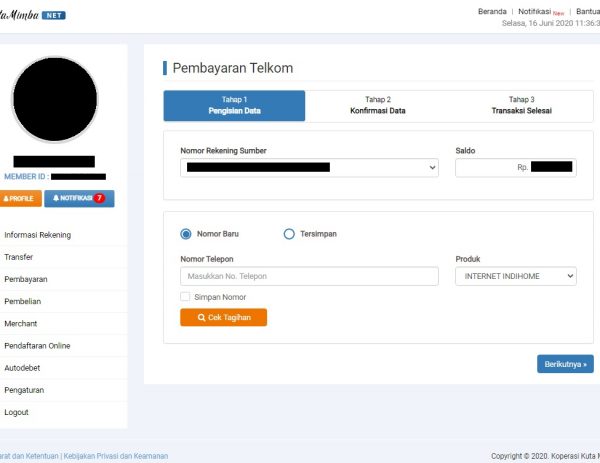
Task: Switch to Tahap 2 Konfirmasi Data
Action: [377, 105]
